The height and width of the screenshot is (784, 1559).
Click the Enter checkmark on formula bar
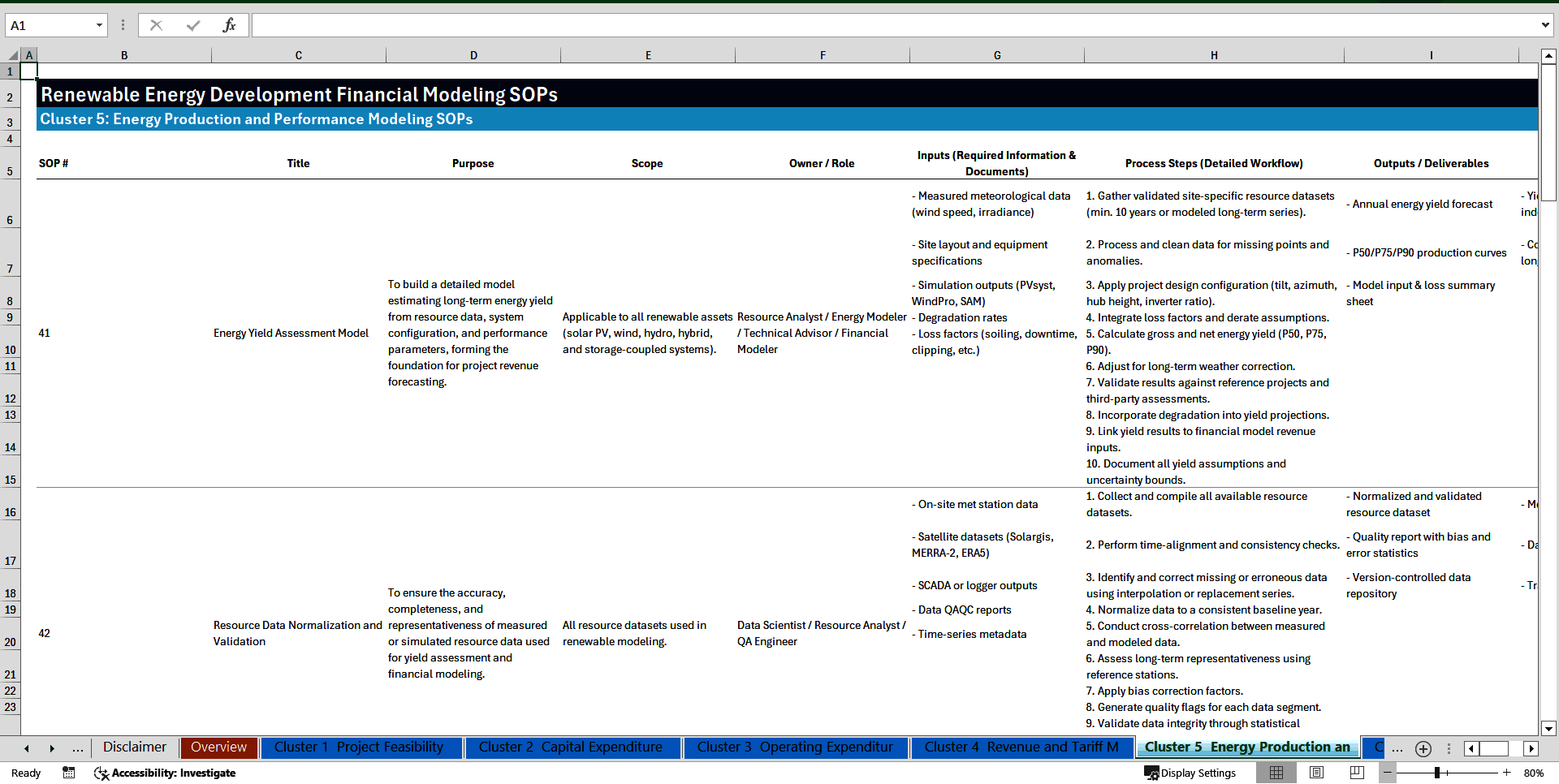(192, 24)
